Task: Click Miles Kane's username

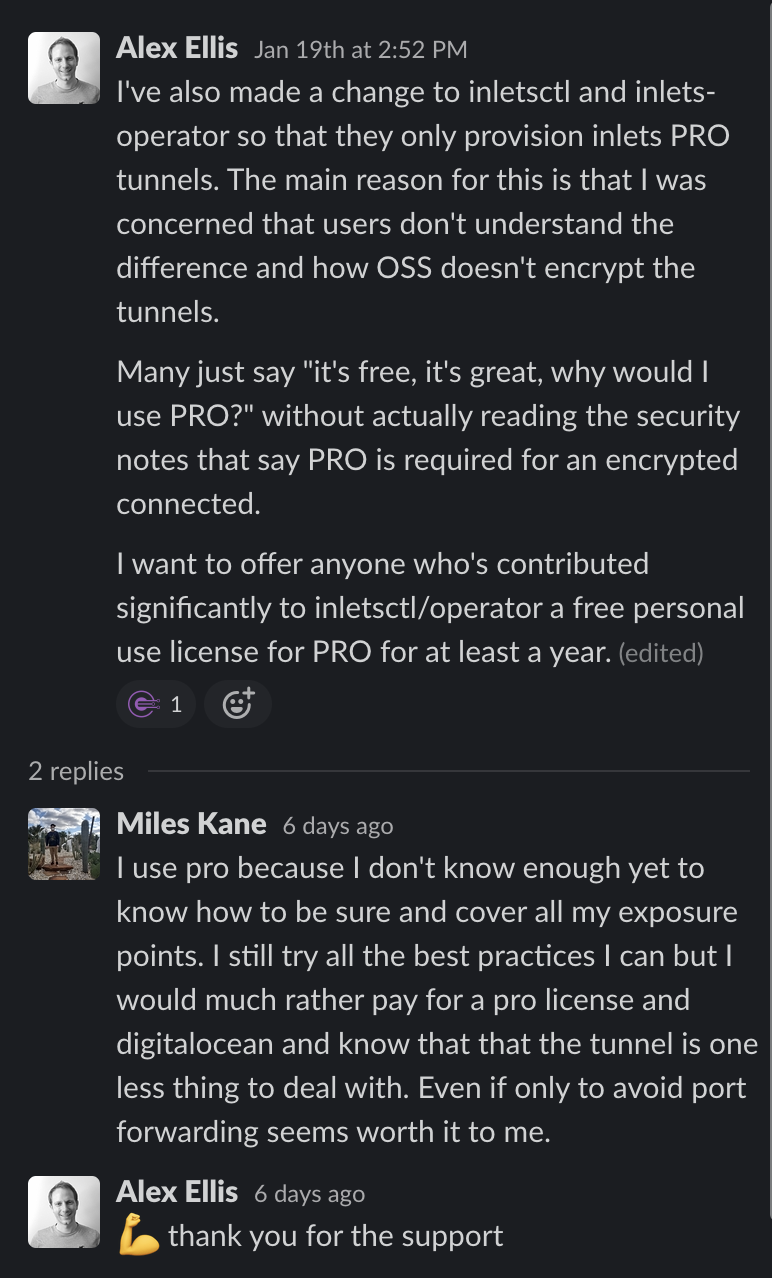Action: click(191, 824)
